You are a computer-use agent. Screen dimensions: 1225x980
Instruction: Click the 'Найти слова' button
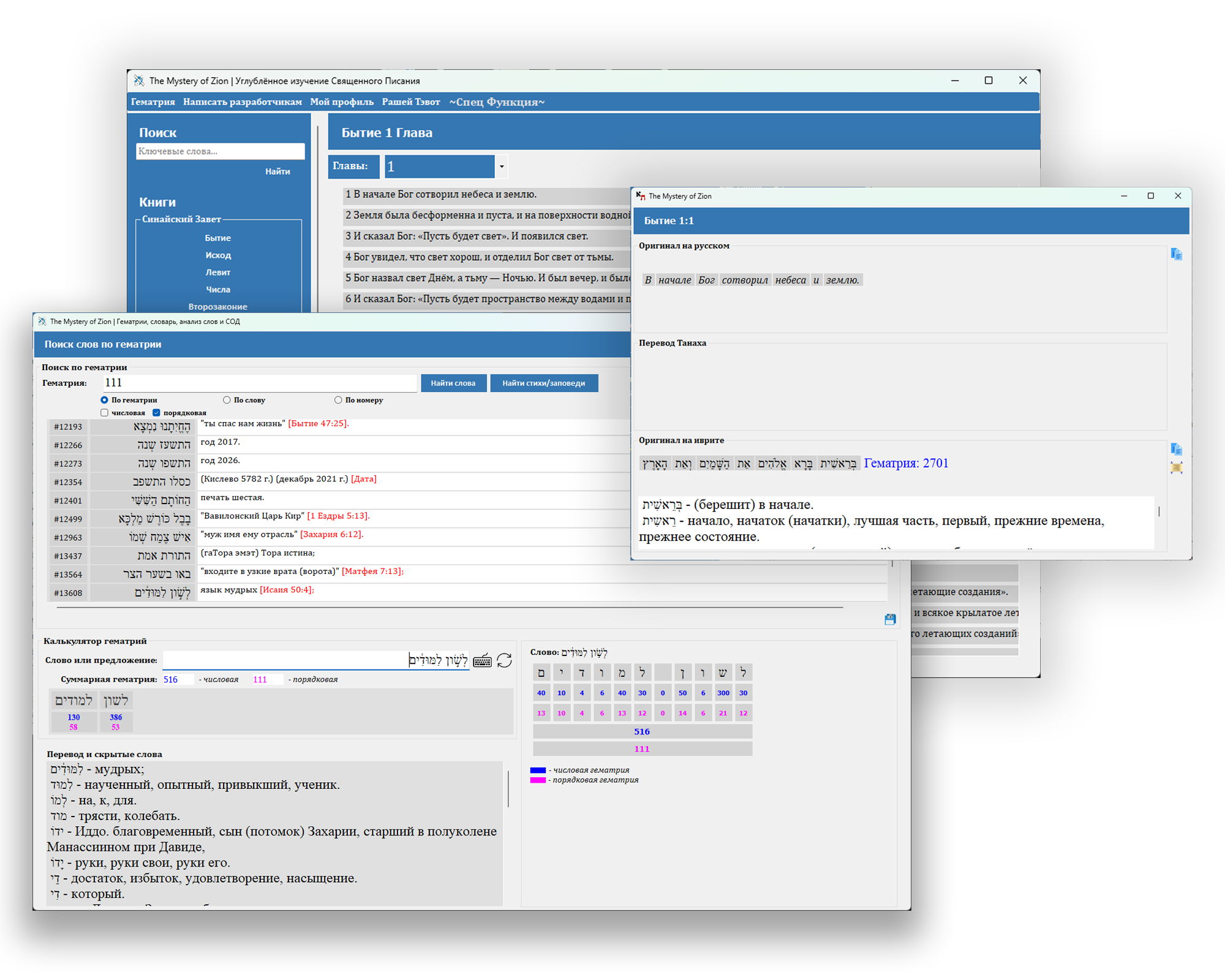(x=453, y=383)
